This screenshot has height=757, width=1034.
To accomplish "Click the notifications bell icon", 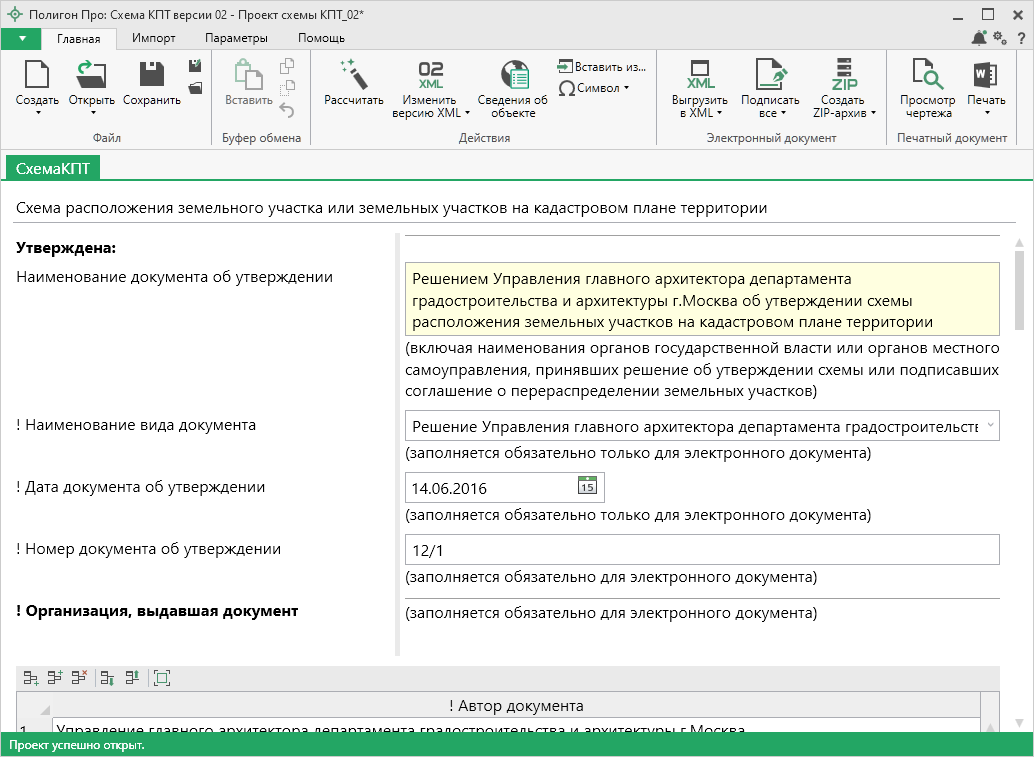I will click(x=979, y=38).
